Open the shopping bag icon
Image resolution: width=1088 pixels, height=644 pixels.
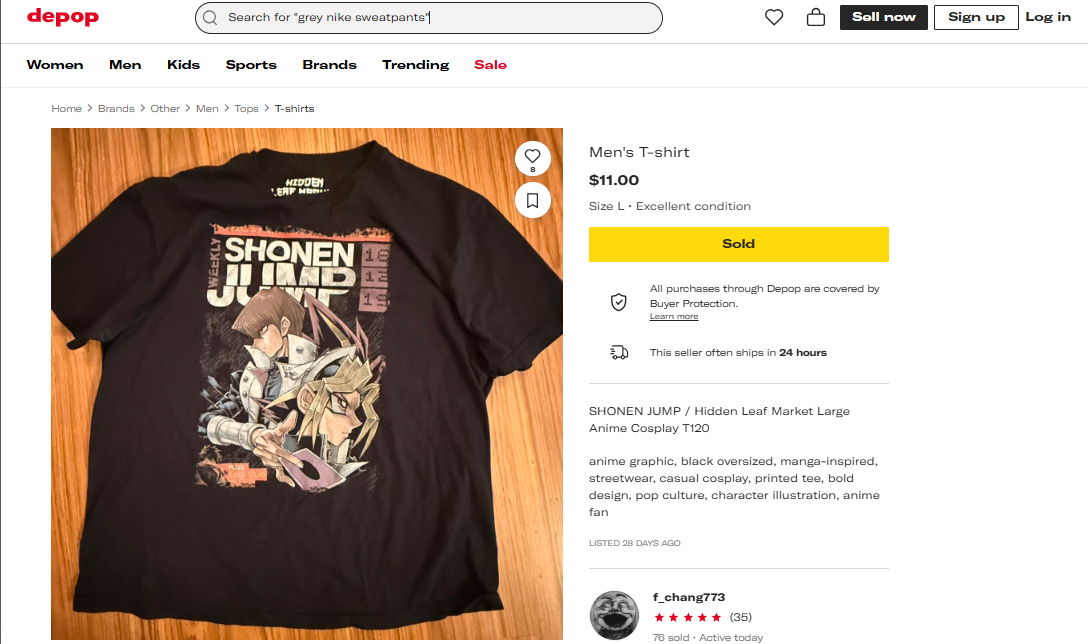tap(816, 17)
